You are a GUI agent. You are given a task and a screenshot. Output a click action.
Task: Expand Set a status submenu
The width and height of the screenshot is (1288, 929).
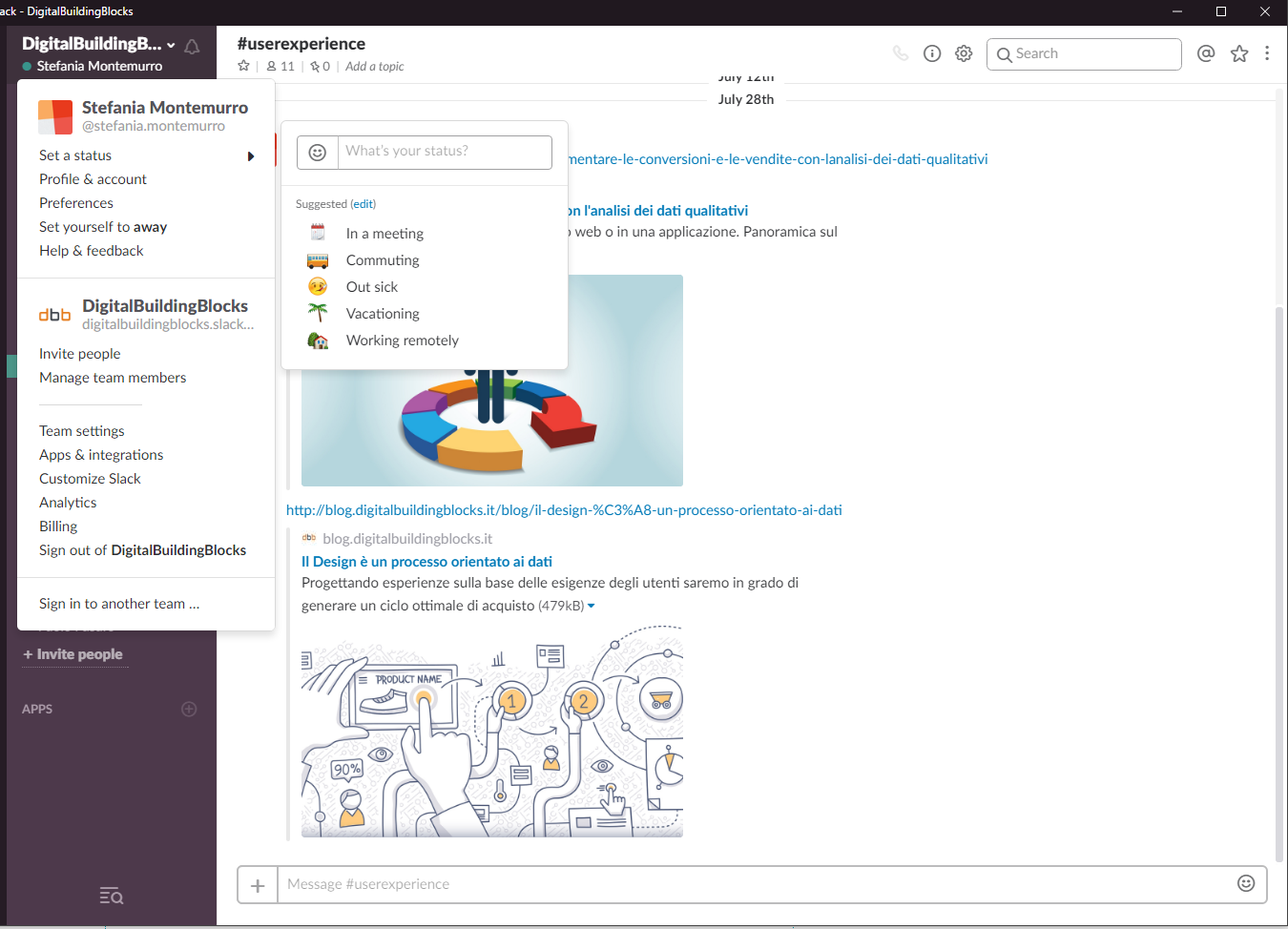(146, 155)
